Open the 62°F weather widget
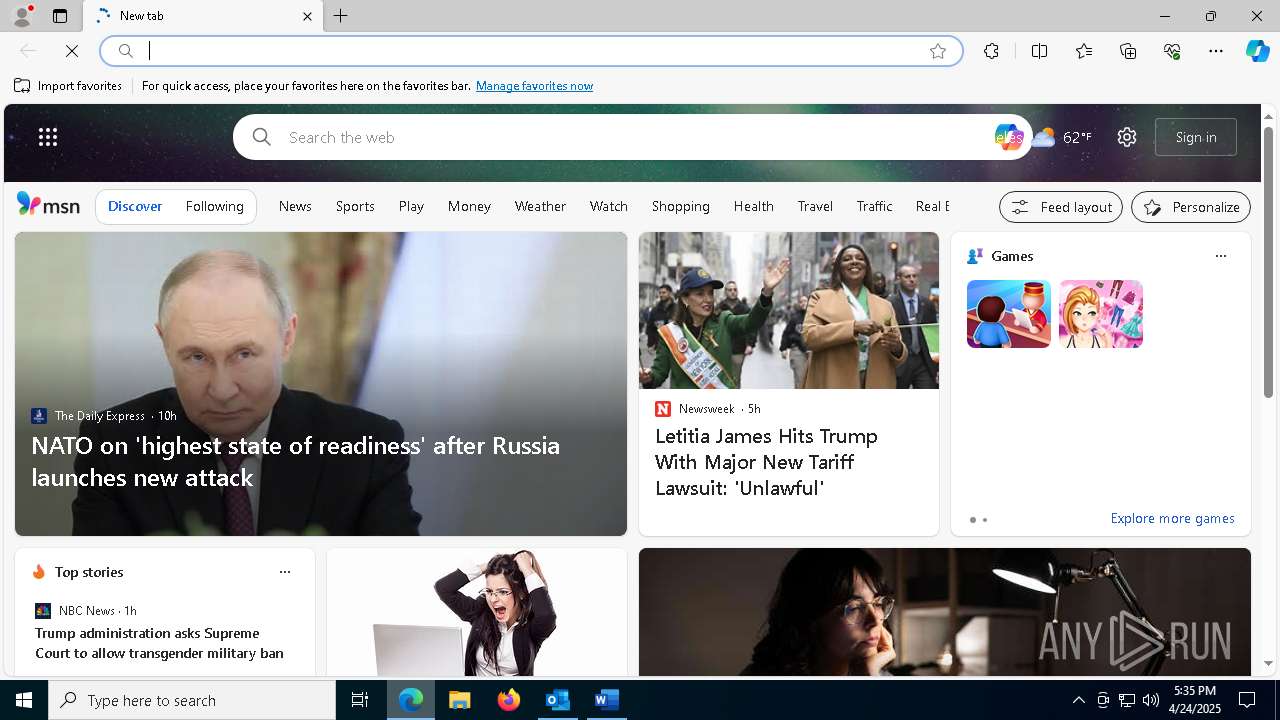Image resolution: width=1280 pixels, height=720 pixels. pyautogui.click(x=1062, y=137)
